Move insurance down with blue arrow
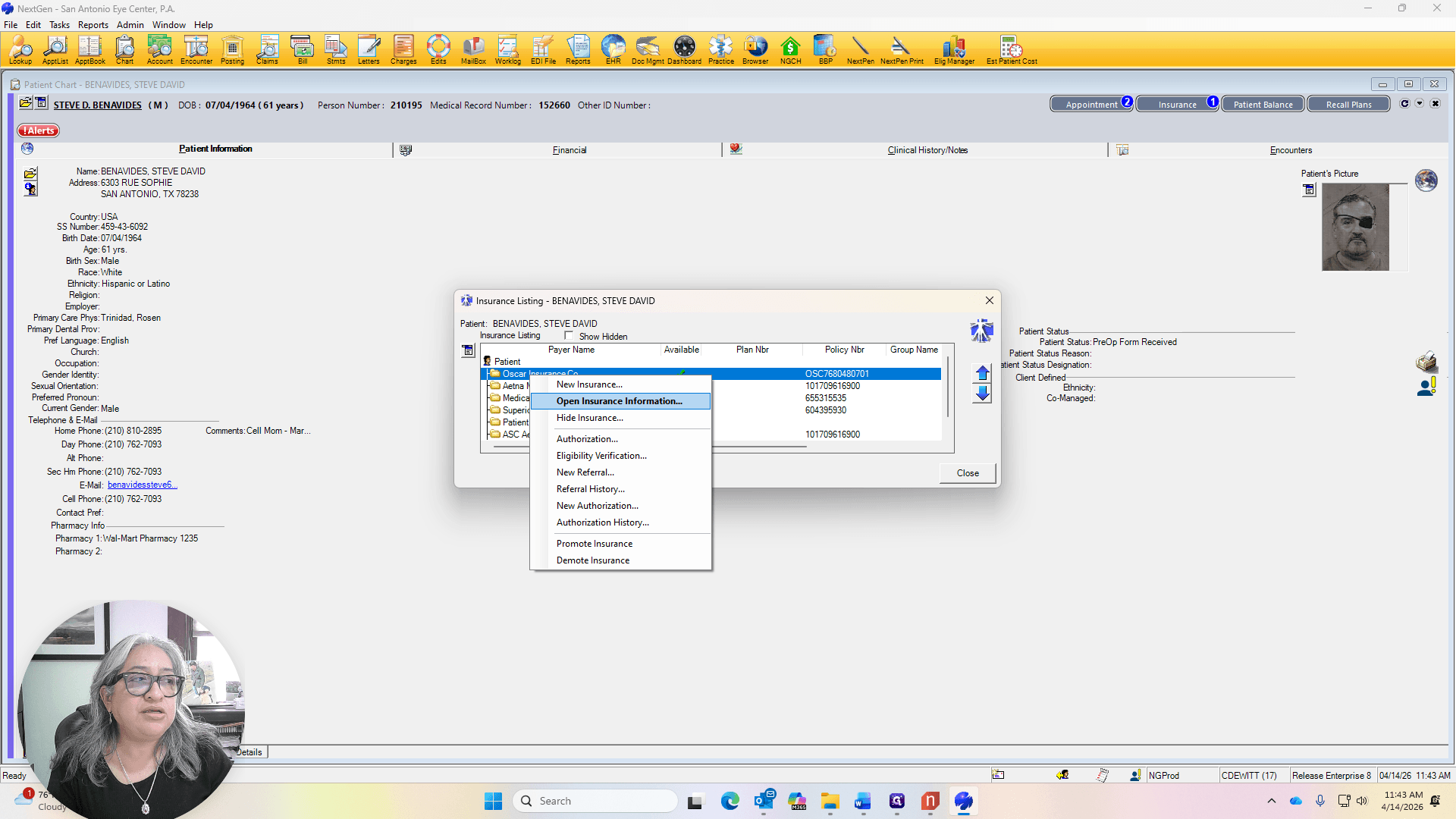This screenshot has height=819, width=1456. 982,393
